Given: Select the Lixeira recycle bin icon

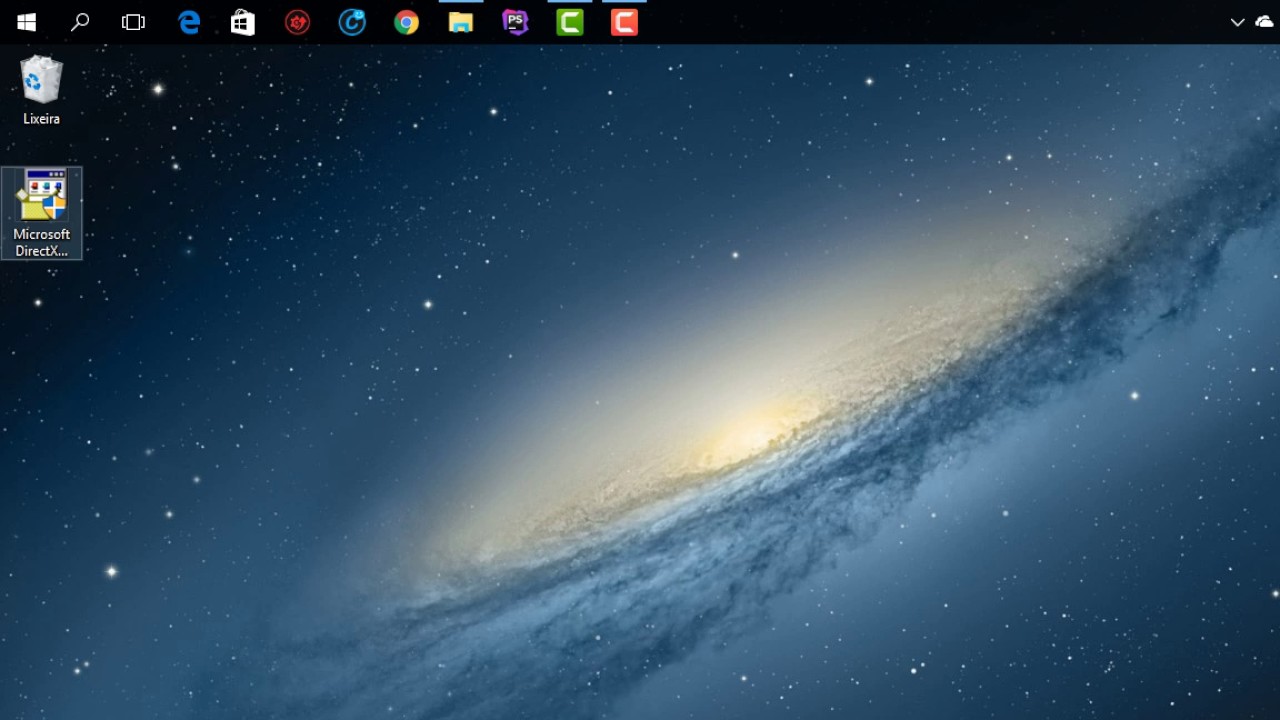Looking at the screenshot, I should point(41,80).
